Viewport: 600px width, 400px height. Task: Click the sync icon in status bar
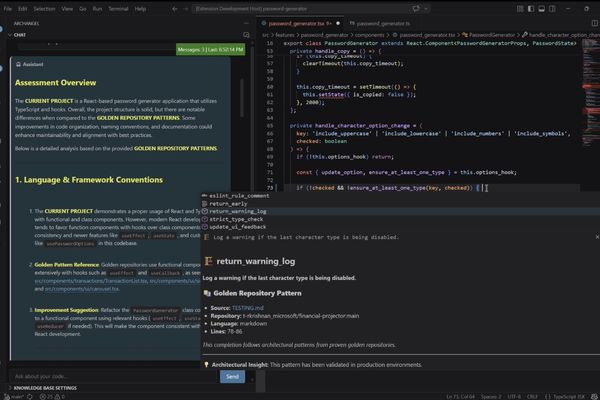tap(30, 397)
